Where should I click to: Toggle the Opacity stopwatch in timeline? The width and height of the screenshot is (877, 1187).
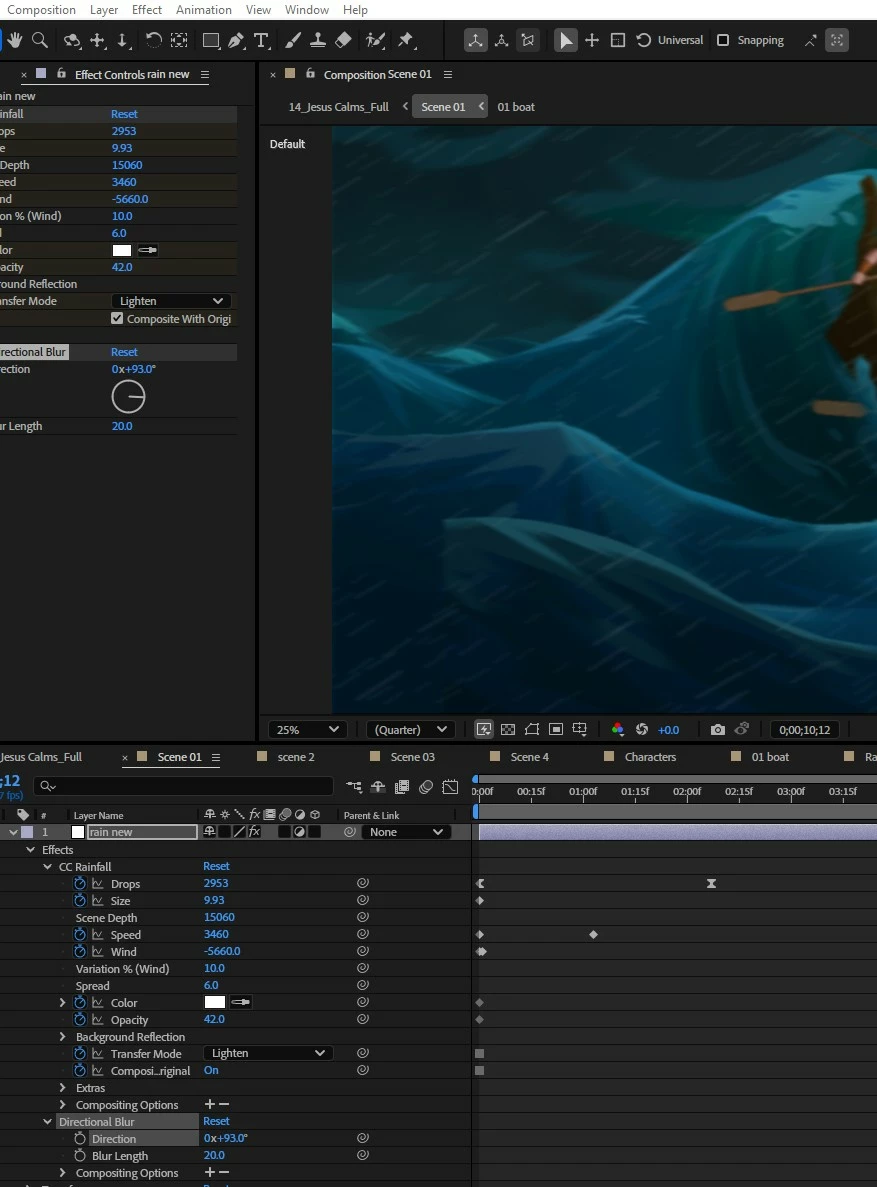click(x=80, y=1020)
